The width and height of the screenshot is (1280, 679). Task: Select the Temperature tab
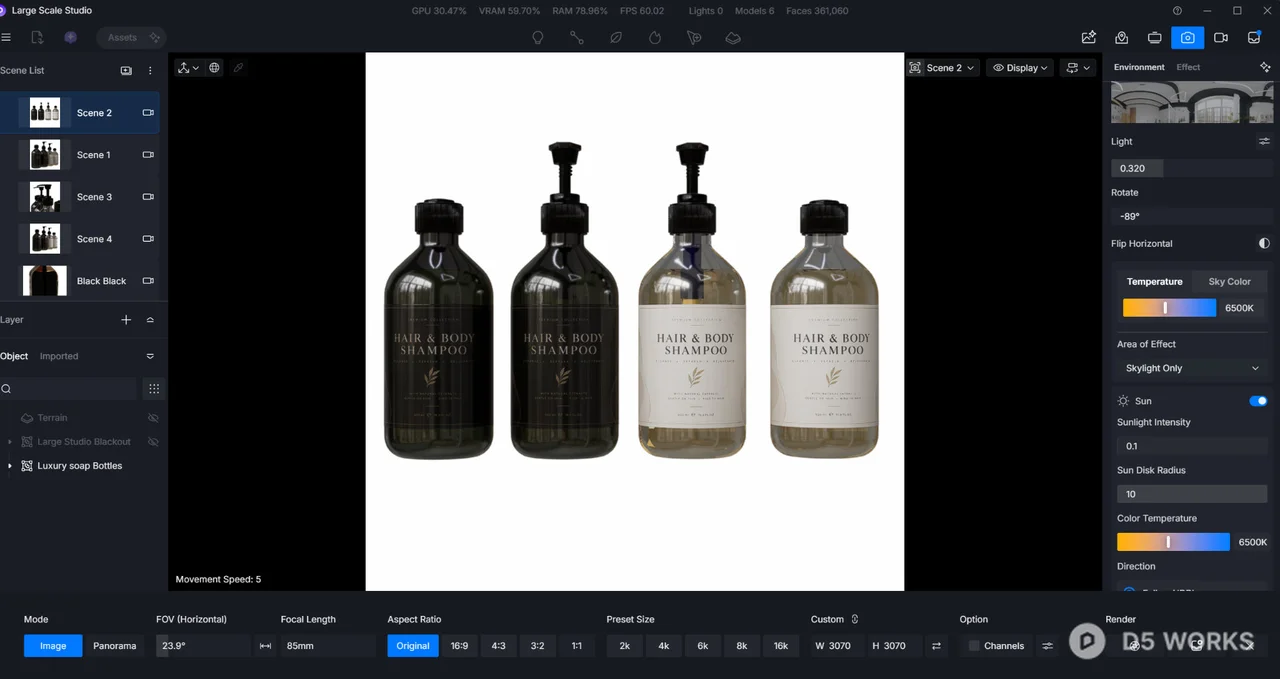(x=1154, y=281)
